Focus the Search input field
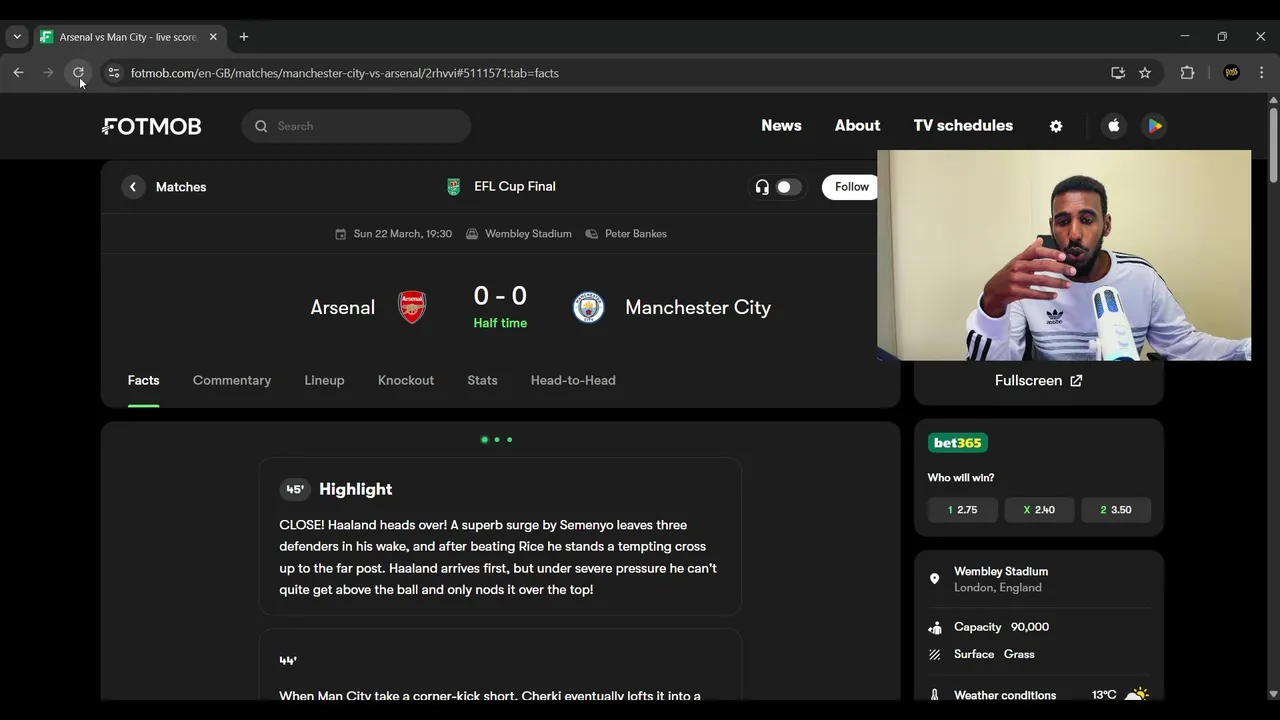Viewport: 1280px width, 720px height. [x=356, y=126]
